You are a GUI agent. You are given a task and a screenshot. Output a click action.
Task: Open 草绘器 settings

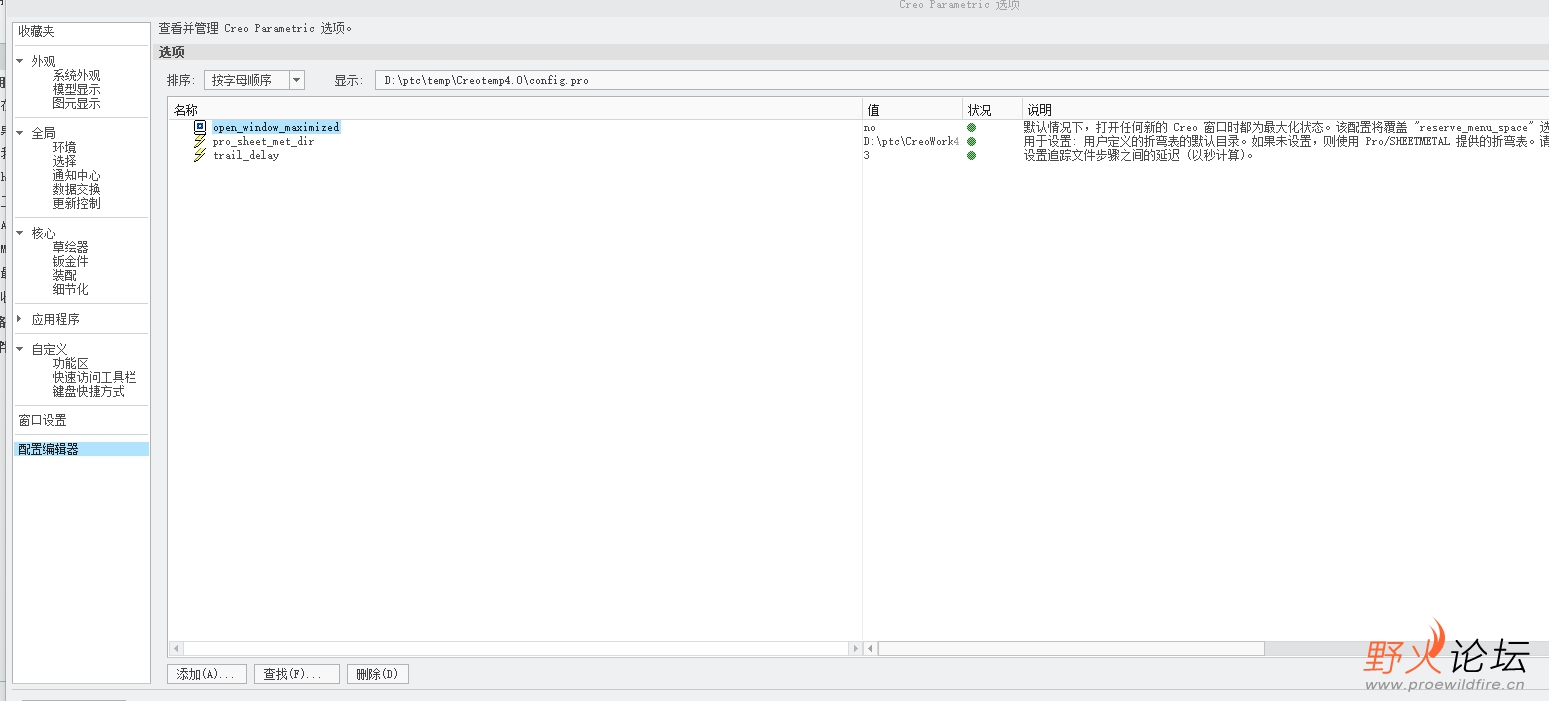70,247
